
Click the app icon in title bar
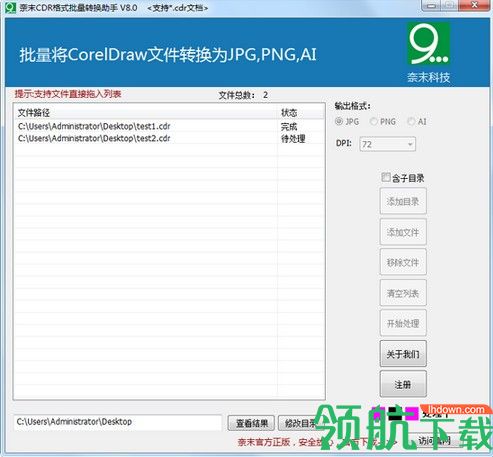point(10,8)
